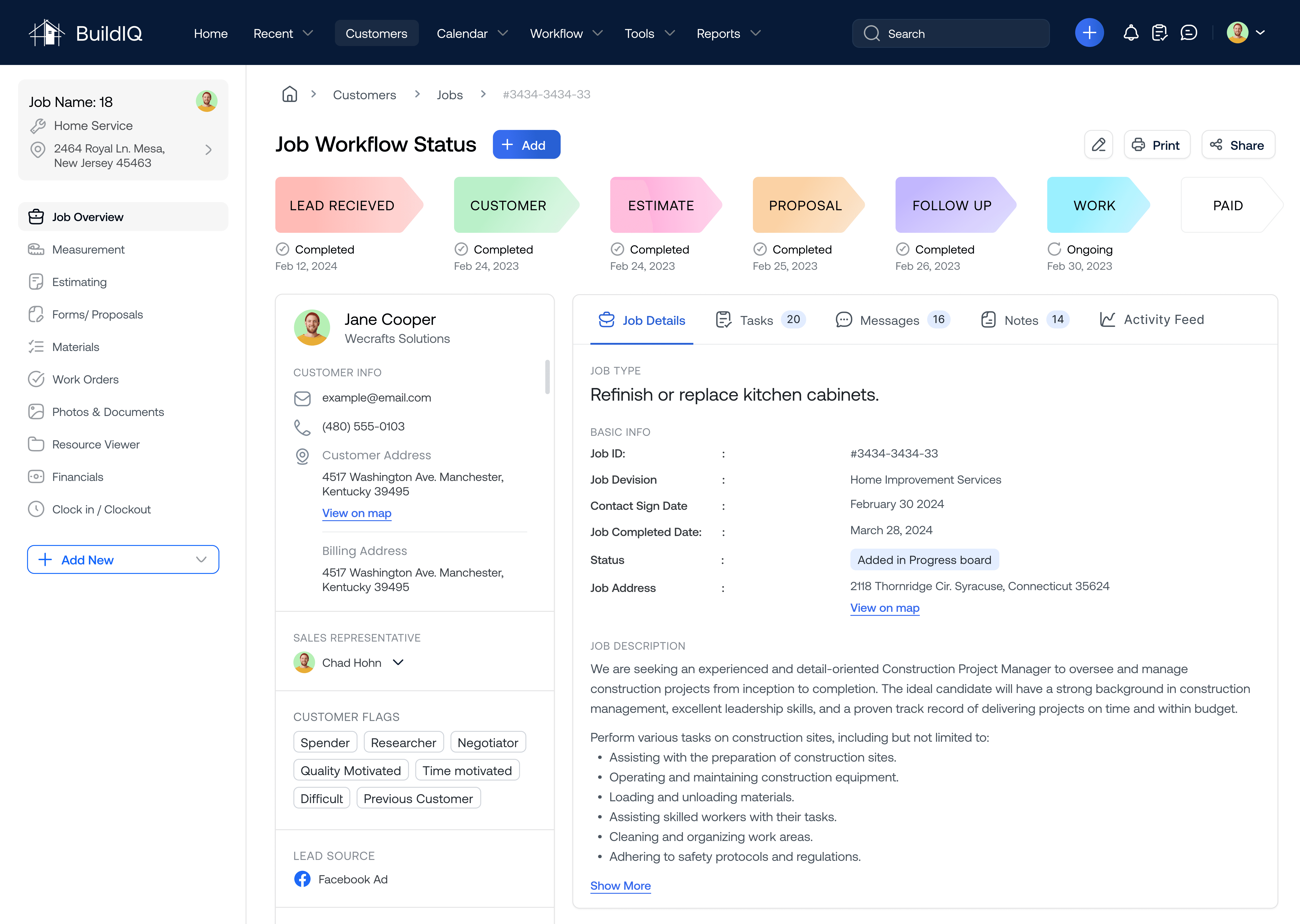Open Clock in / Clockout section
Viewport: 1300px width, 924px height.
click(x=101, y=509)
